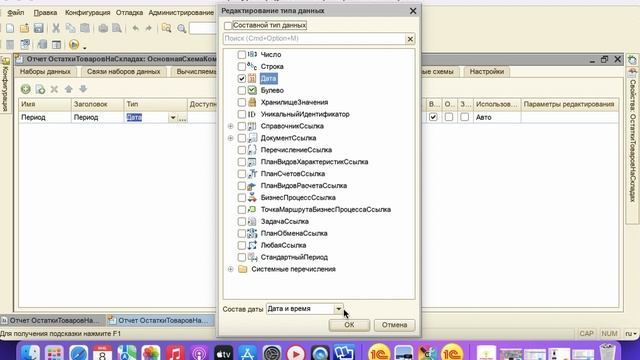Click the Start debugging round yellow icon
This screenshot has height=360, width=640.
pos(74,44)
